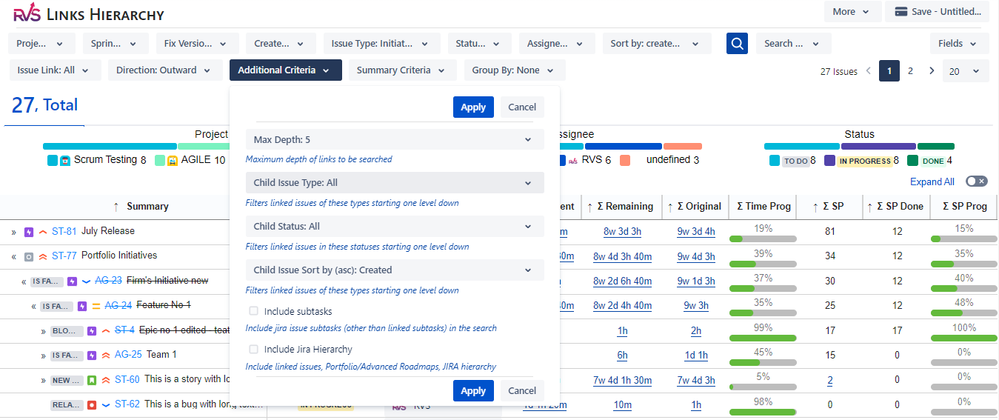Screen dimensions: 999x420
Task: Sort by Σ SP Done column arrow
Action: tap(869, 206)
